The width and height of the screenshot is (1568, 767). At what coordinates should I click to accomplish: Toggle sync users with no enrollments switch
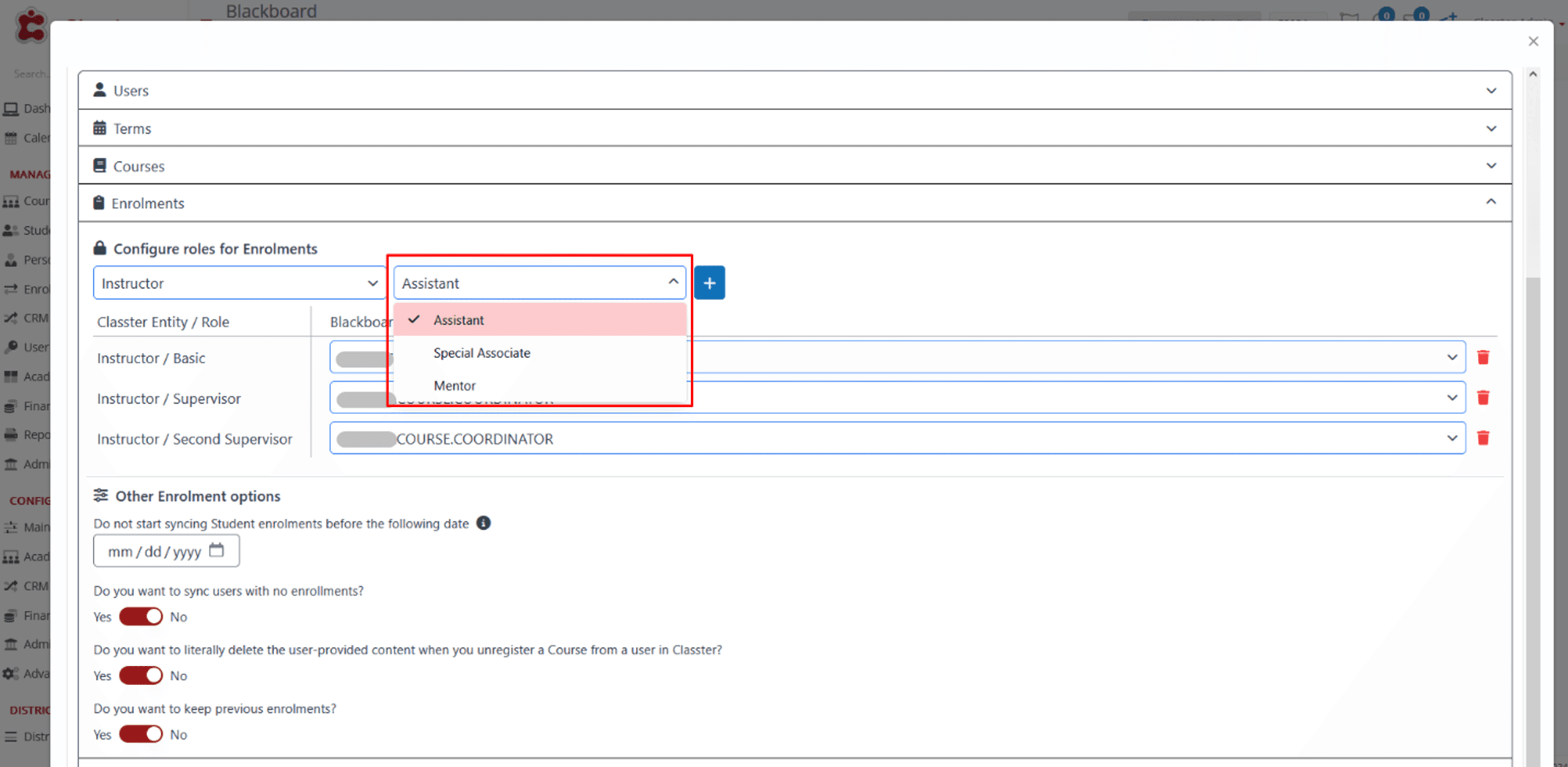(141, 617)
